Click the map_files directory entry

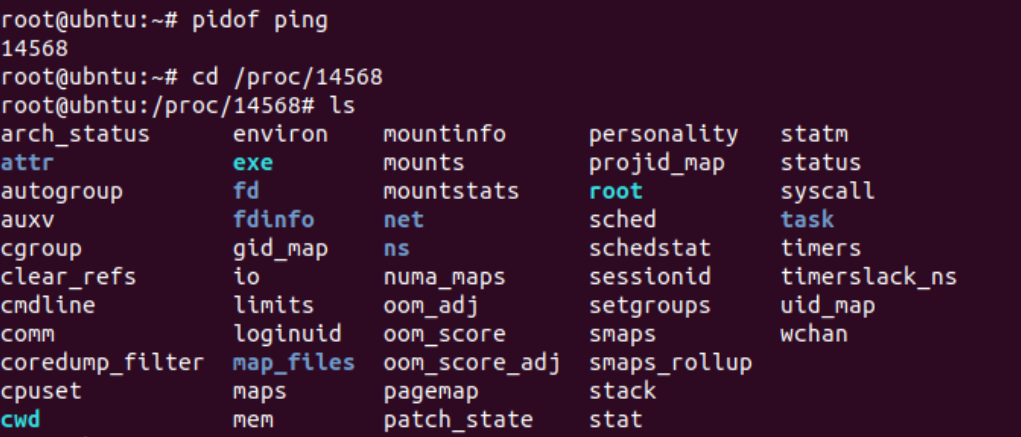point(294,362)
